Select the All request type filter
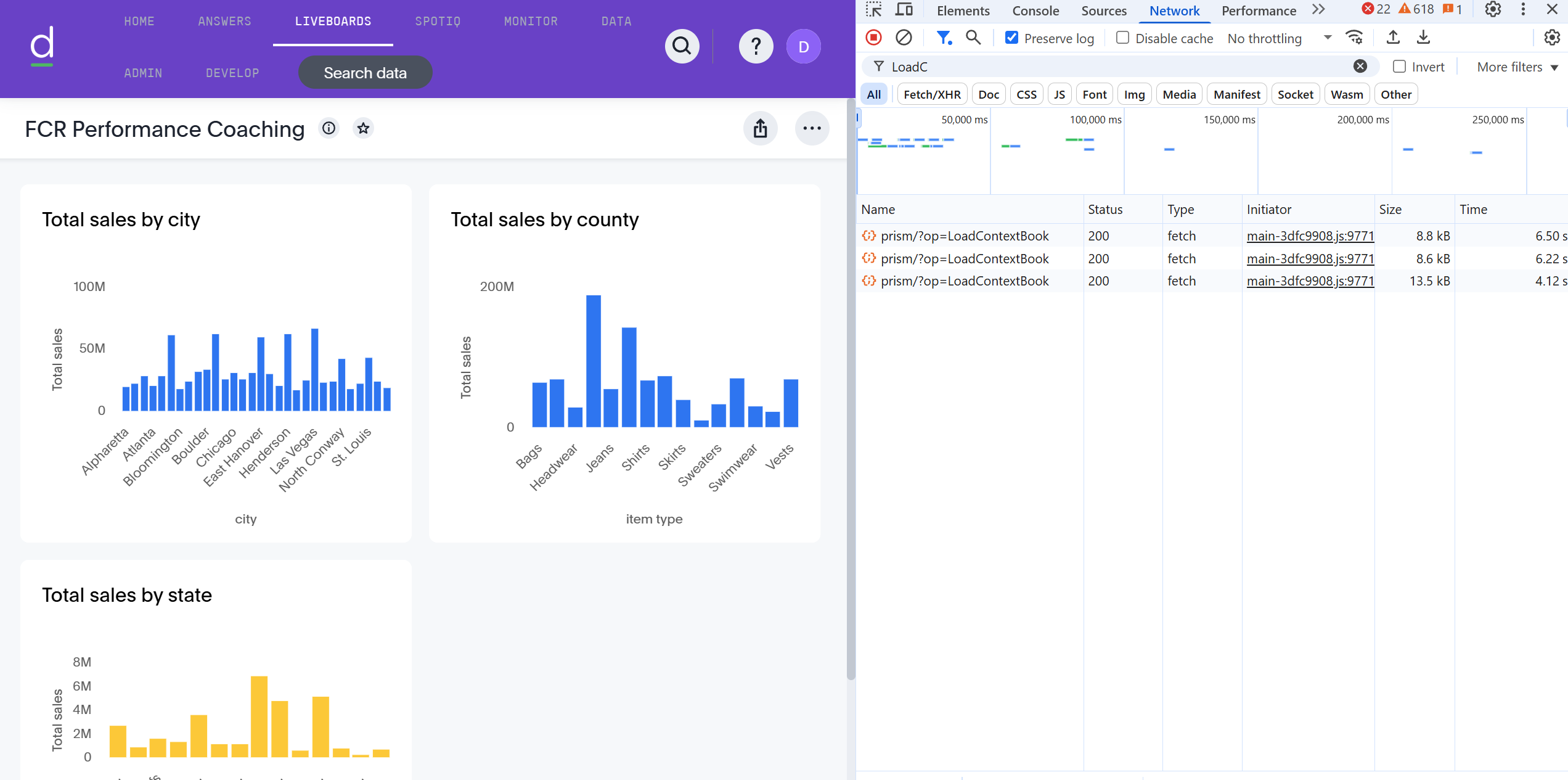 coord(873,94)
